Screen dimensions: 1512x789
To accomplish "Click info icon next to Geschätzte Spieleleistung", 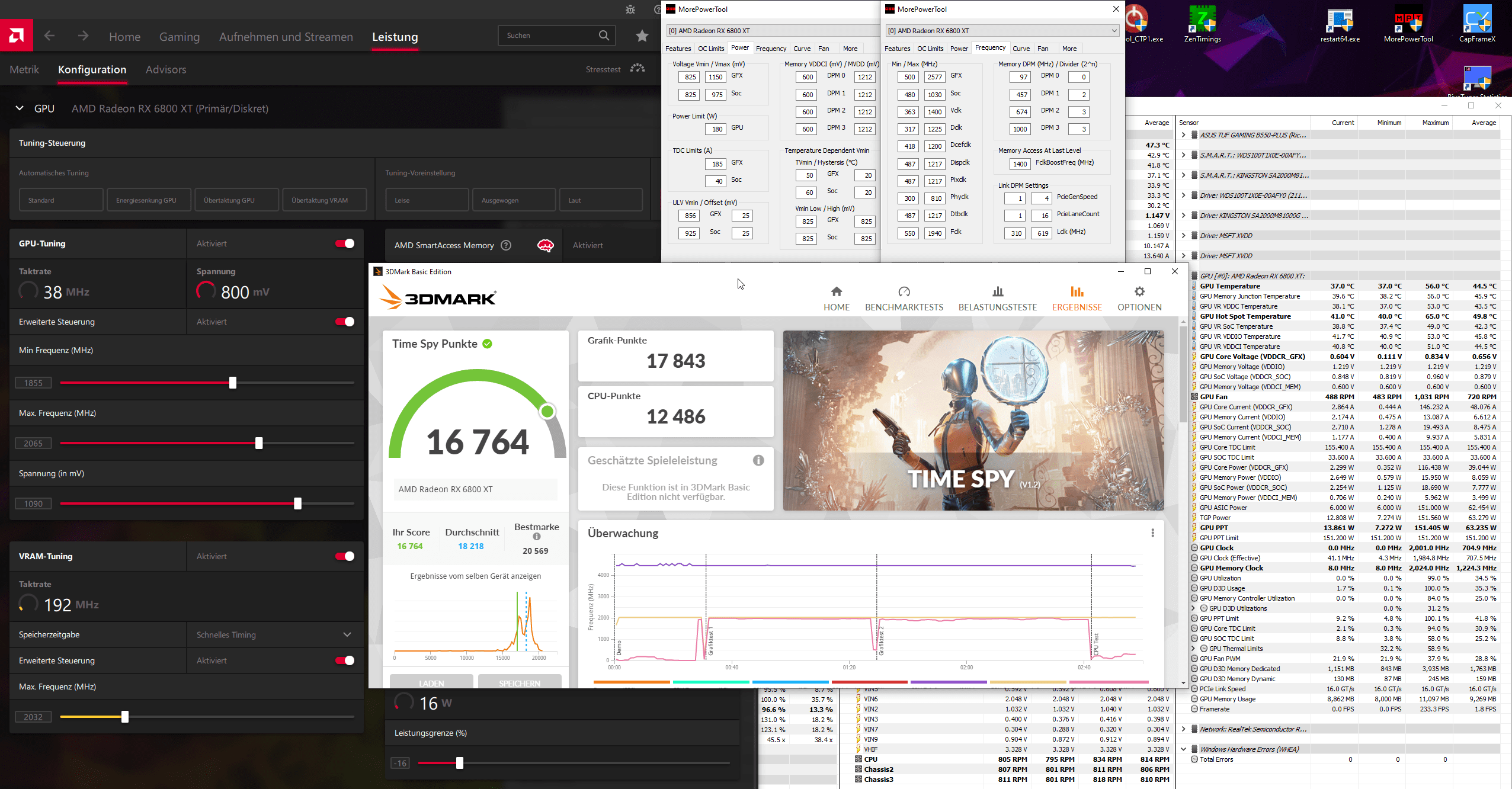I will (758, 460).
